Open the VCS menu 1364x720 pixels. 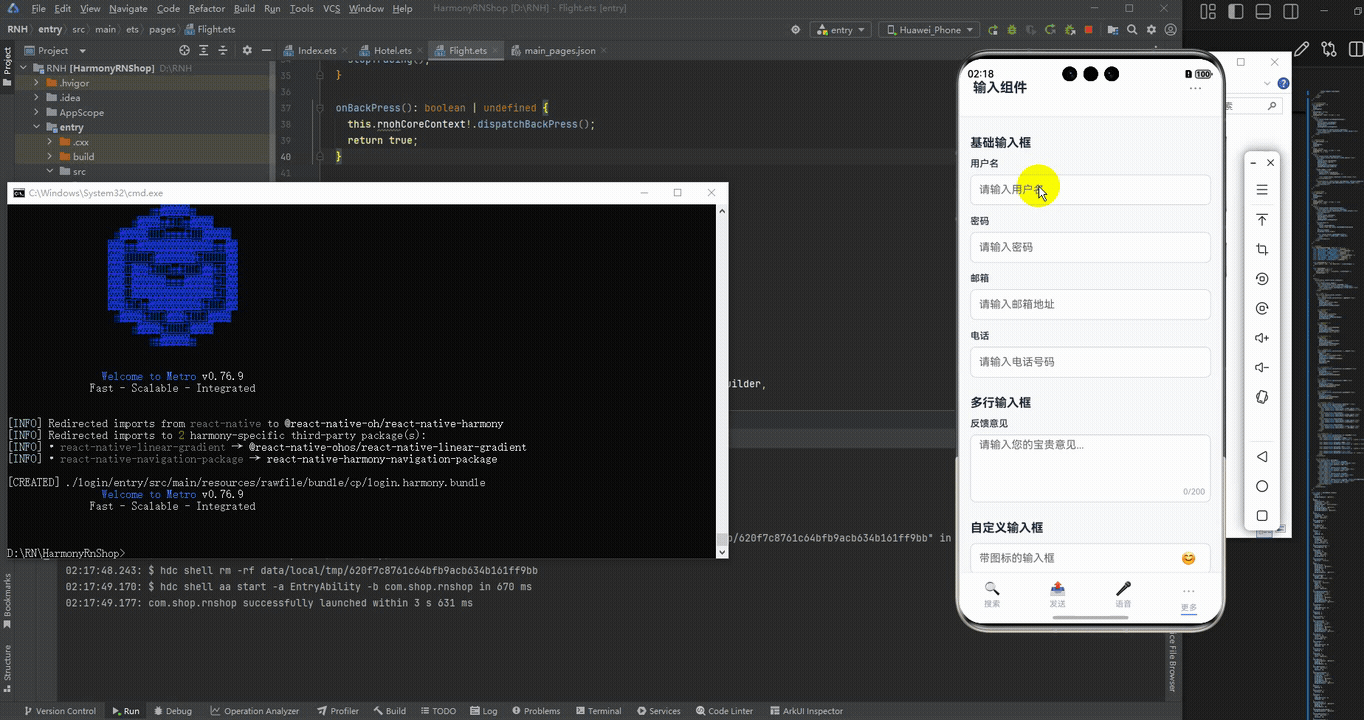pos(331,8)
